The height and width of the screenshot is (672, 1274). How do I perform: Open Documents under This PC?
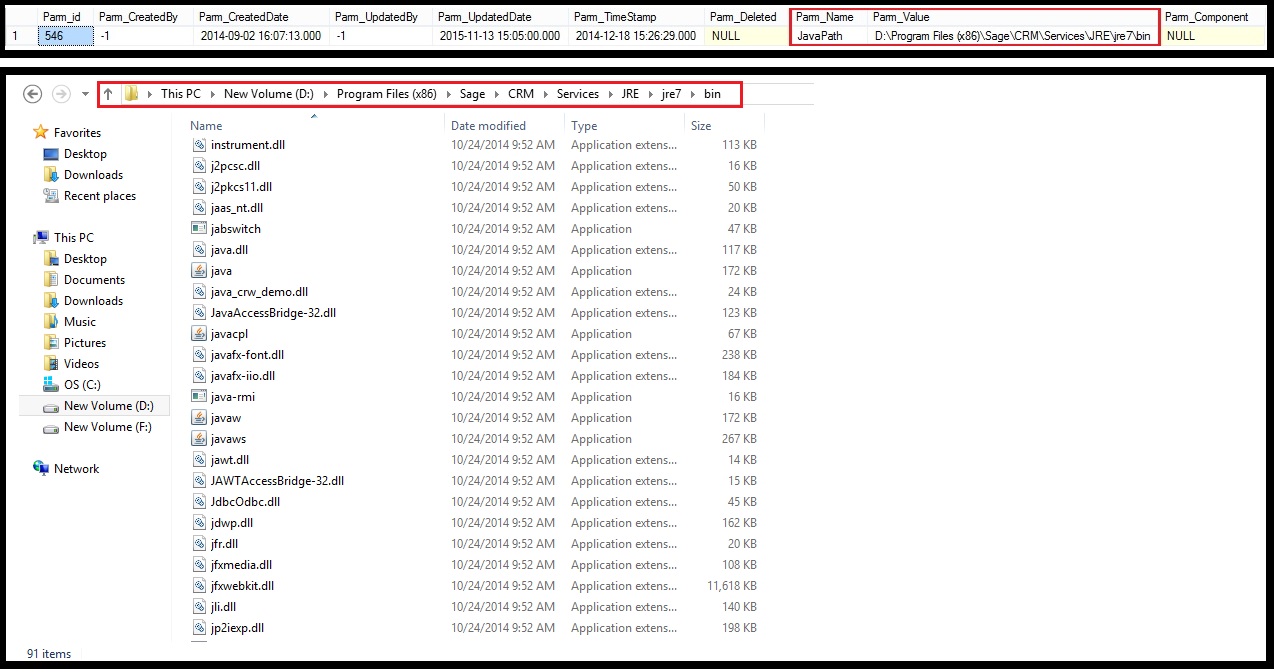(x=94, y=280)
